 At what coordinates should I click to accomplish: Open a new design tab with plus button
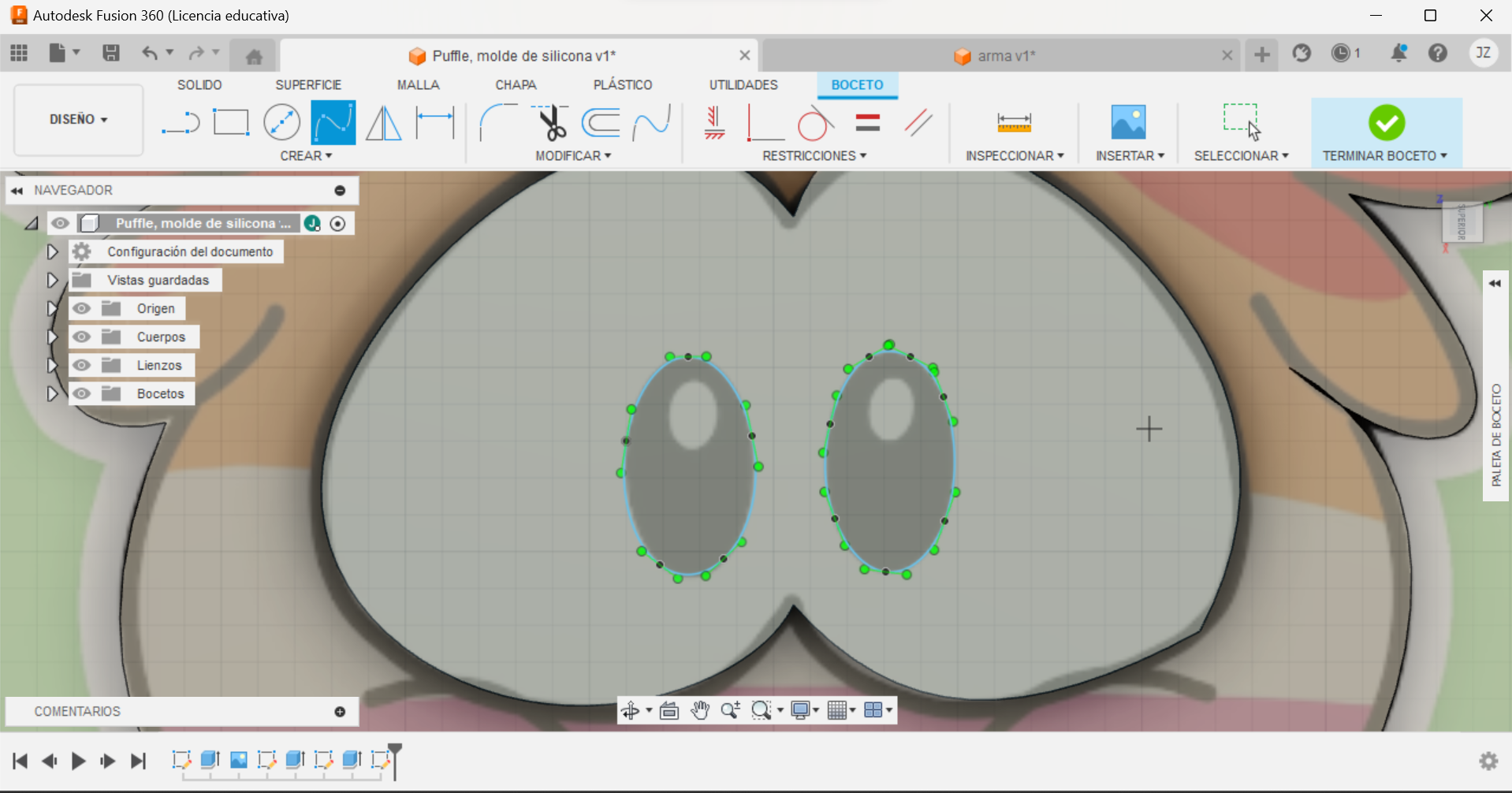coord(1261,54)
